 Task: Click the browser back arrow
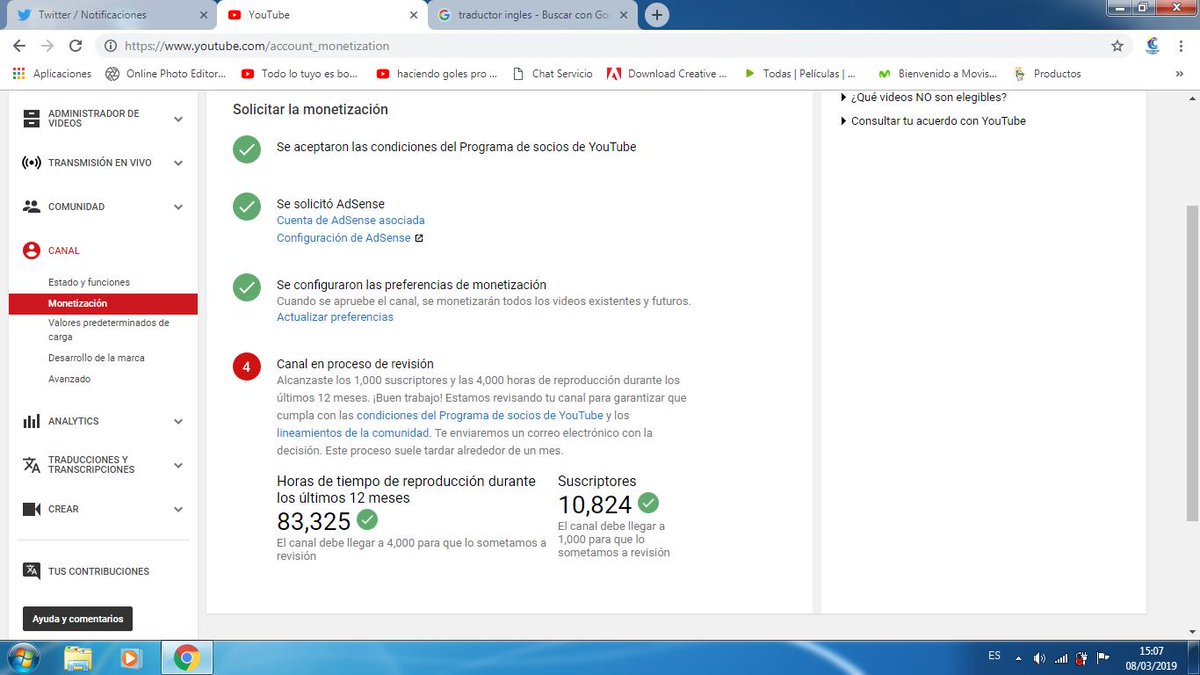[x=19, y=46]
